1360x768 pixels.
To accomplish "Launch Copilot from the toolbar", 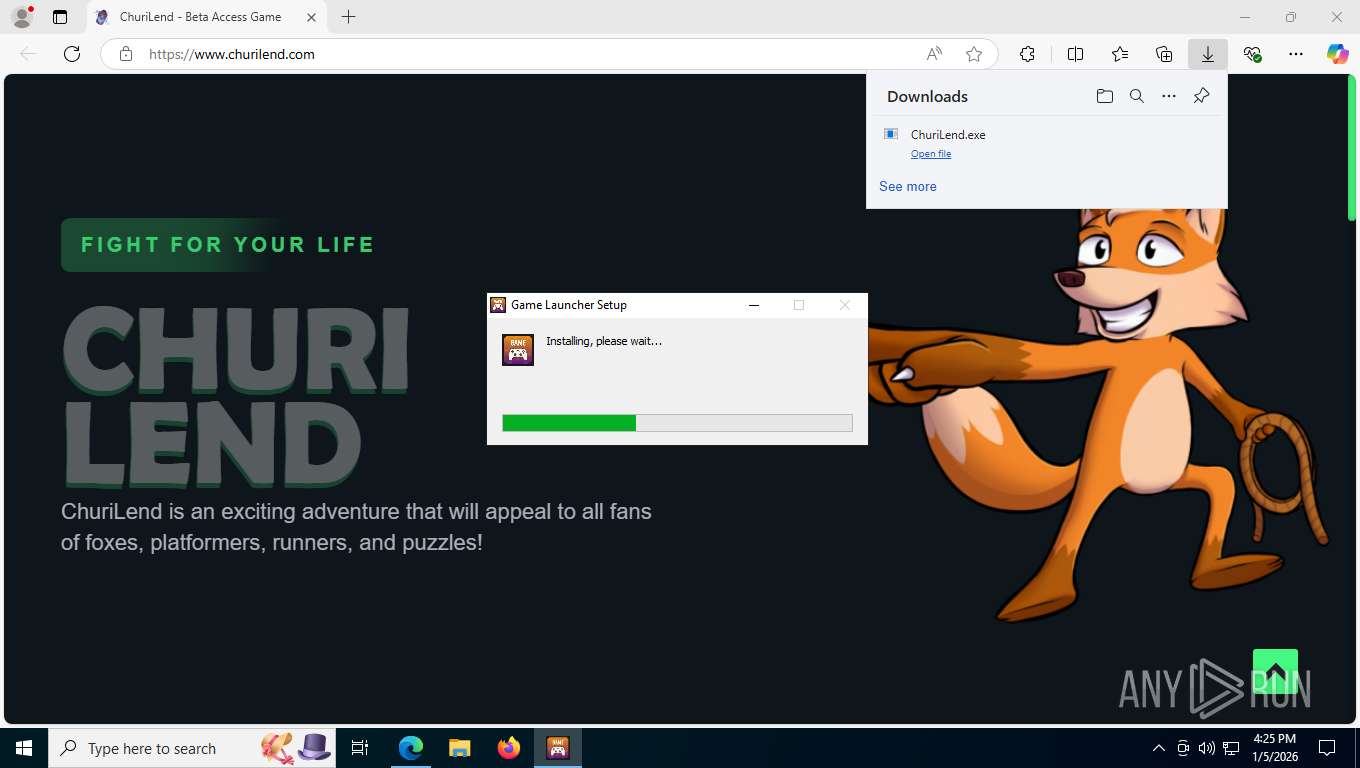I will 1338,54.
